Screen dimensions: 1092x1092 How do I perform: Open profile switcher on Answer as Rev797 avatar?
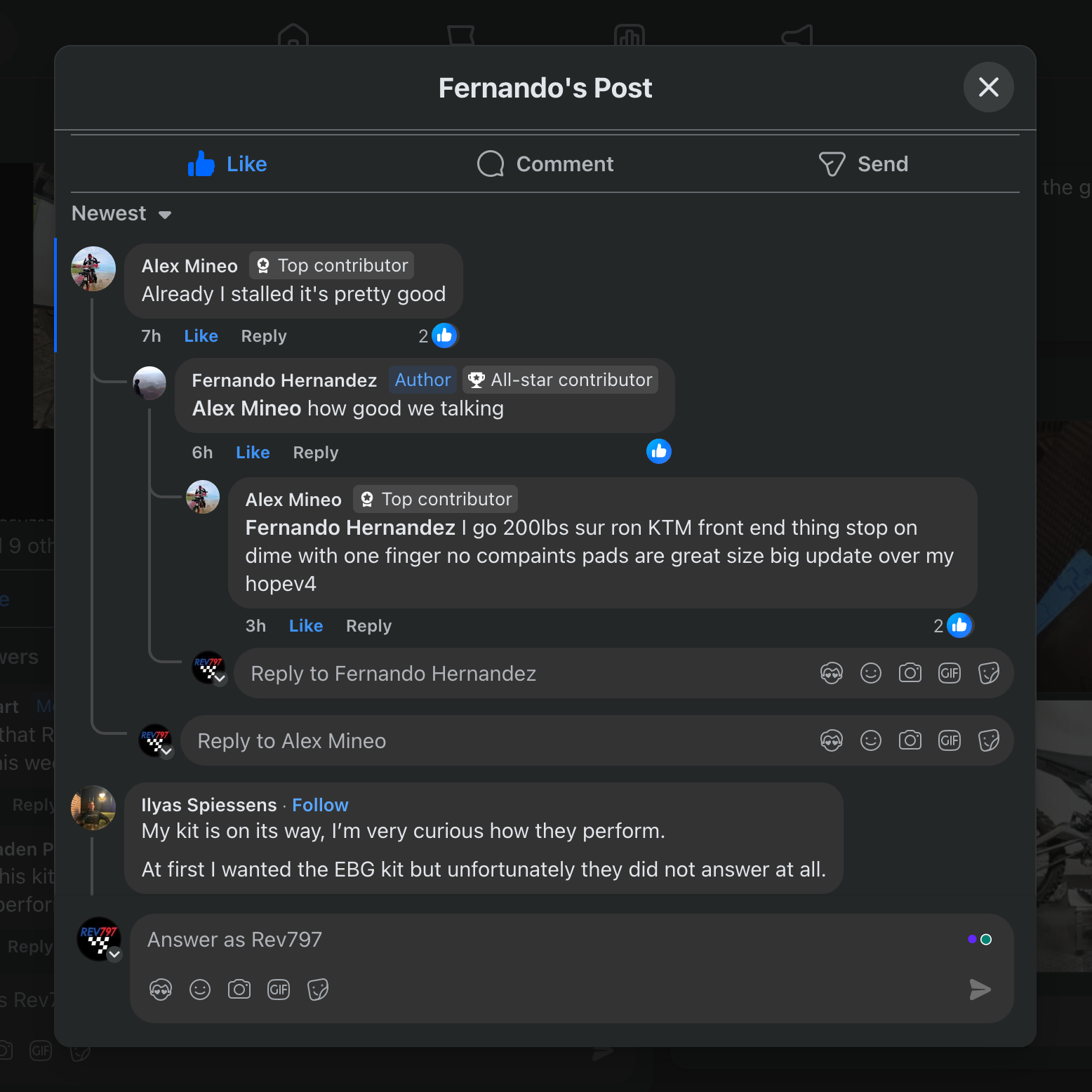(x=114, y=954)
